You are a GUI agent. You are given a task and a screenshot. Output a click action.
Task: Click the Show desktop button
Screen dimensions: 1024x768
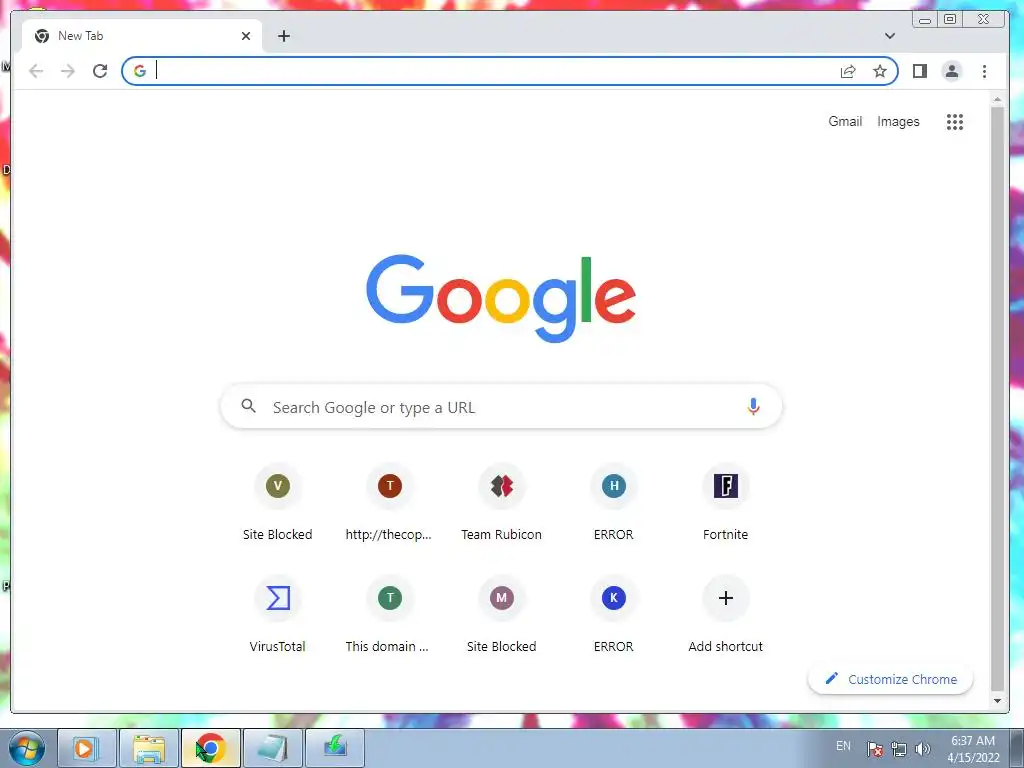[x=1017, y=748]
